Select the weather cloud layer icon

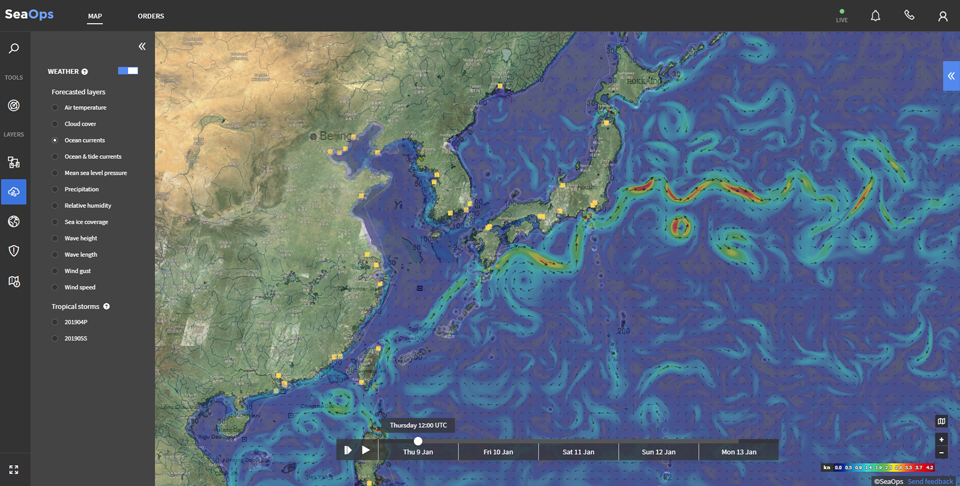(x=13, y=192)
